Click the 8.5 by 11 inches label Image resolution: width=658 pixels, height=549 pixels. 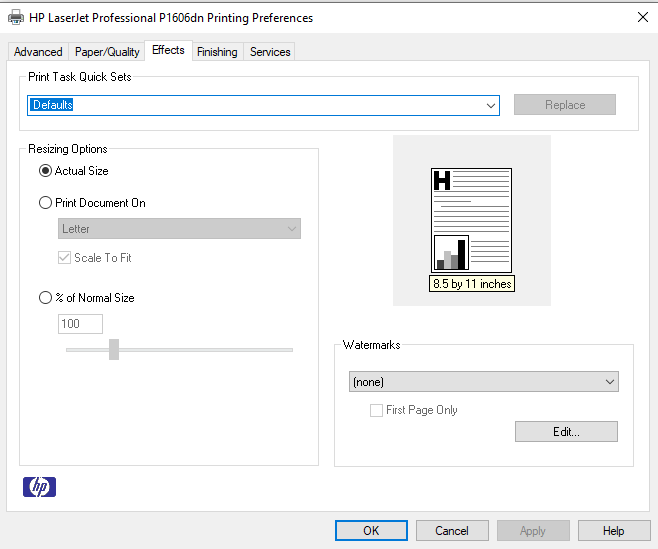coord(472,284)
